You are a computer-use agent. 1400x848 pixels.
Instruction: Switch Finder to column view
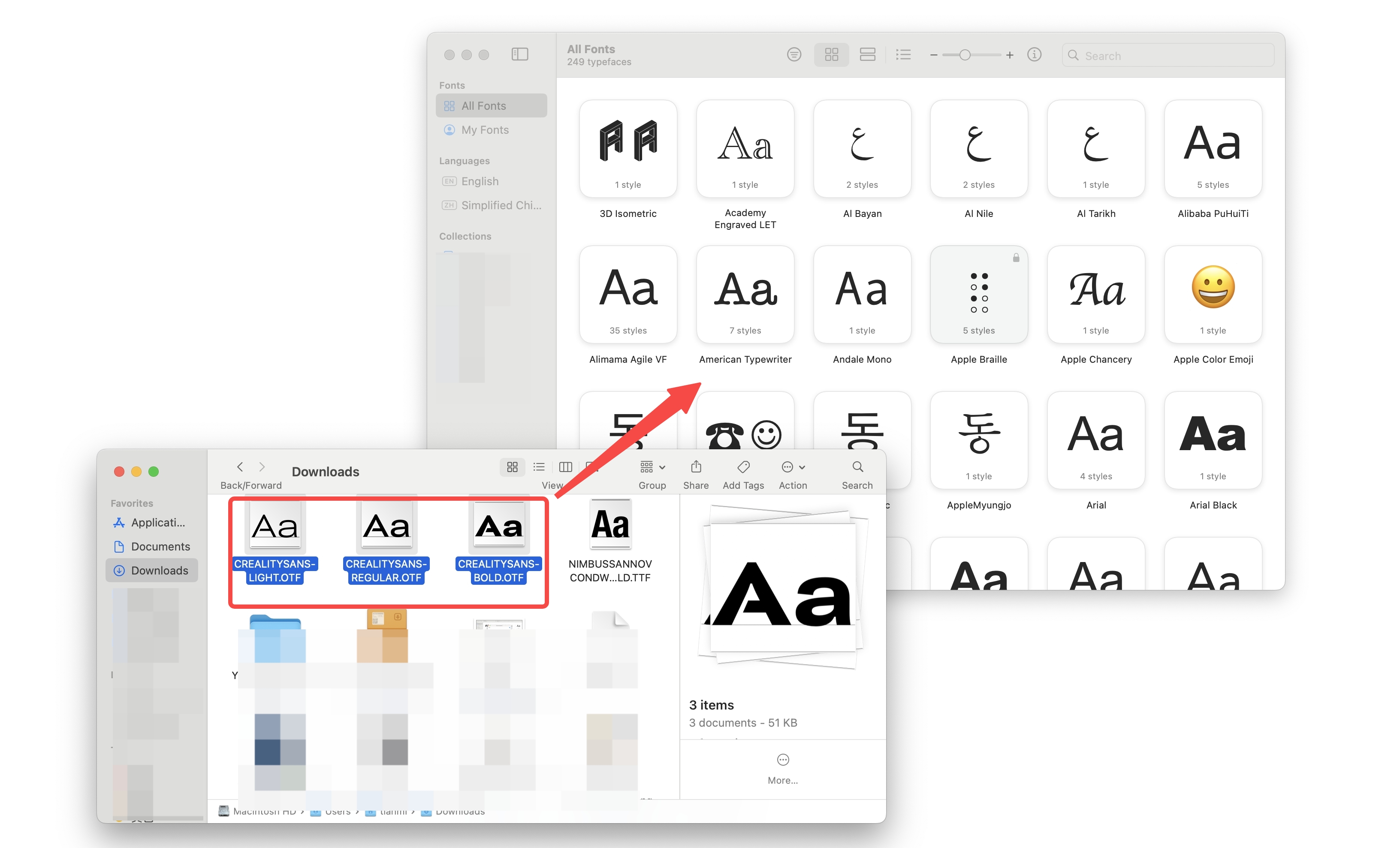tap(565, 467)
